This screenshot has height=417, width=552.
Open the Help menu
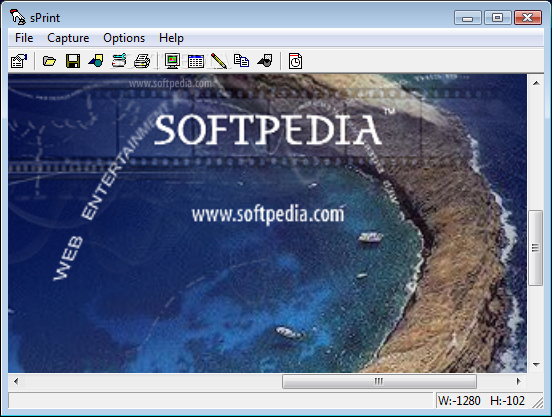click(x=171, y=38)
